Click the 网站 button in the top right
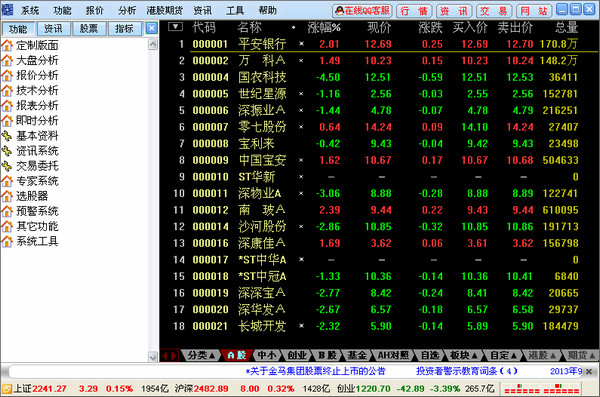This screenshot has height=397, width=600. 534,11
